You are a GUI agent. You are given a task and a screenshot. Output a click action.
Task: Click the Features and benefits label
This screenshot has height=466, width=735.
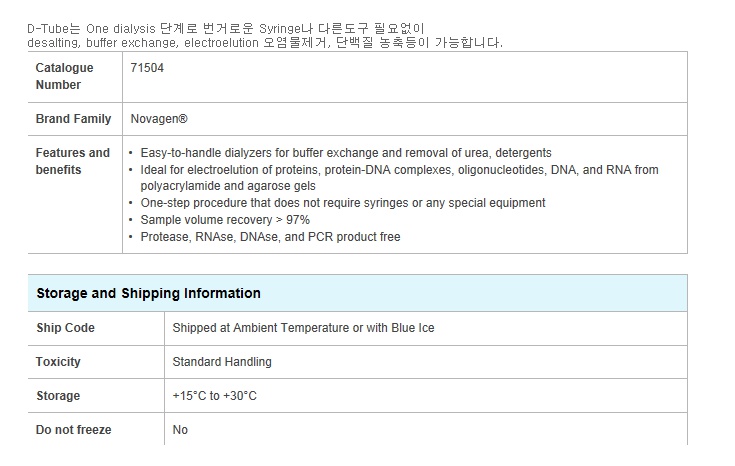[x=73, y=161]
